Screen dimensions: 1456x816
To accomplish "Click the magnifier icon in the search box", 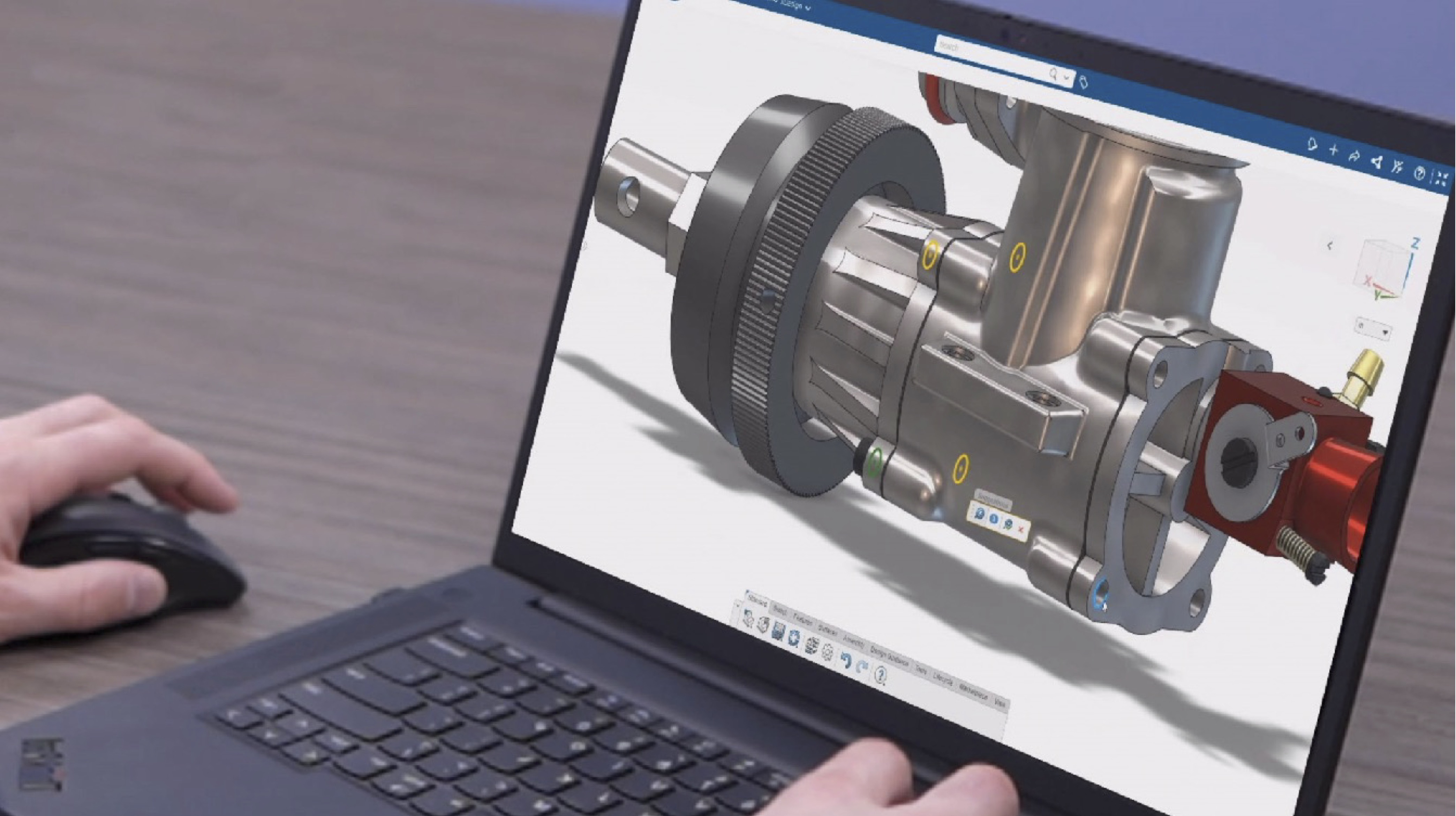I will (1054, 75).
